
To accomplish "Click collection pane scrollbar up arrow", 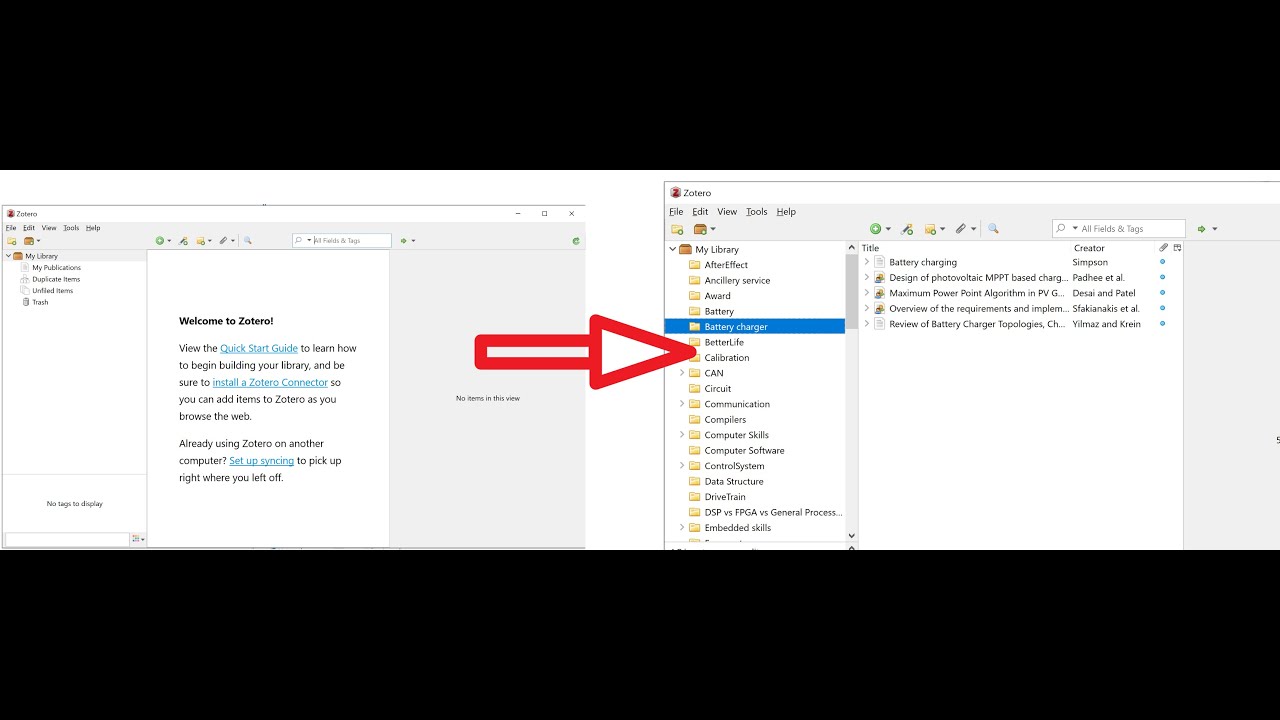I will [x=851, y=249].
